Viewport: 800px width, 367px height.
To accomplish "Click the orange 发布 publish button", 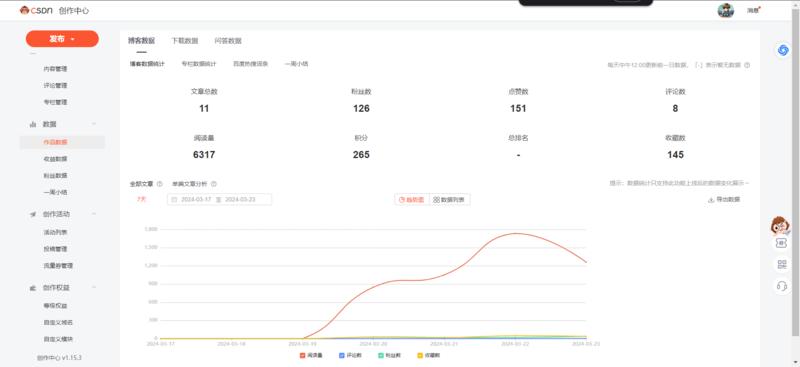I will (62, 39).
